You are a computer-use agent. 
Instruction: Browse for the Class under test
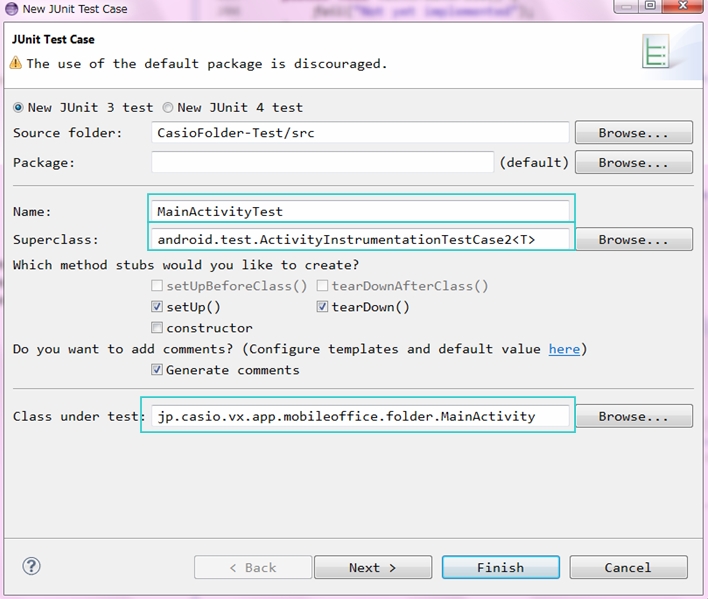(633, 416)
